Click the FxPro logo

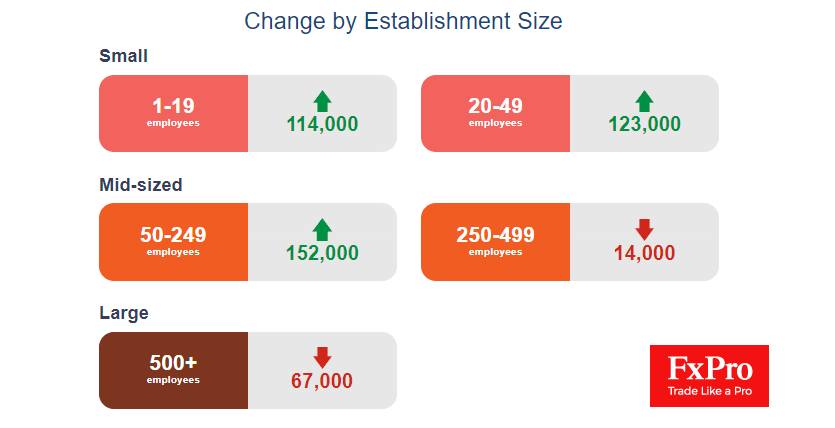click(709, 376)
